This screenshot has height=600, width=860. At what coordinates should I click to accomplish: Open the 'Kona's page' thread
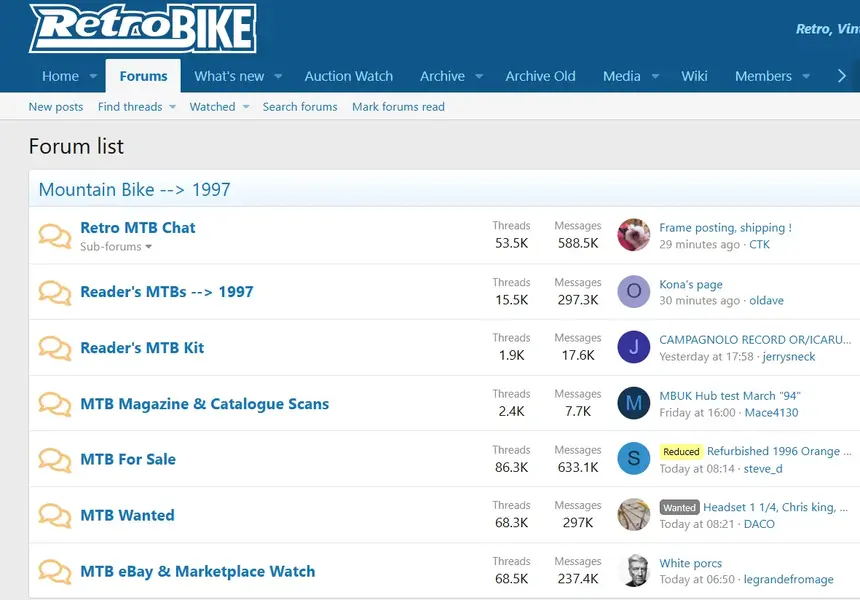(691, 285)
